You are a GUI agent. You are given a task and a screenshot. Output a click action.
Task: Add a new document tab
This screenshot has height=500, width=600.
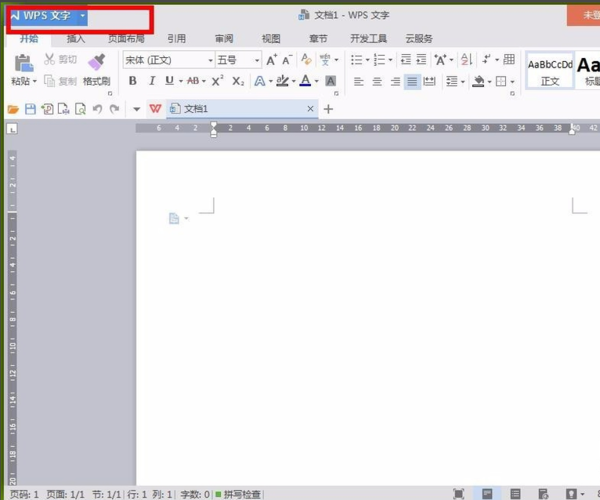click(328, 109)
